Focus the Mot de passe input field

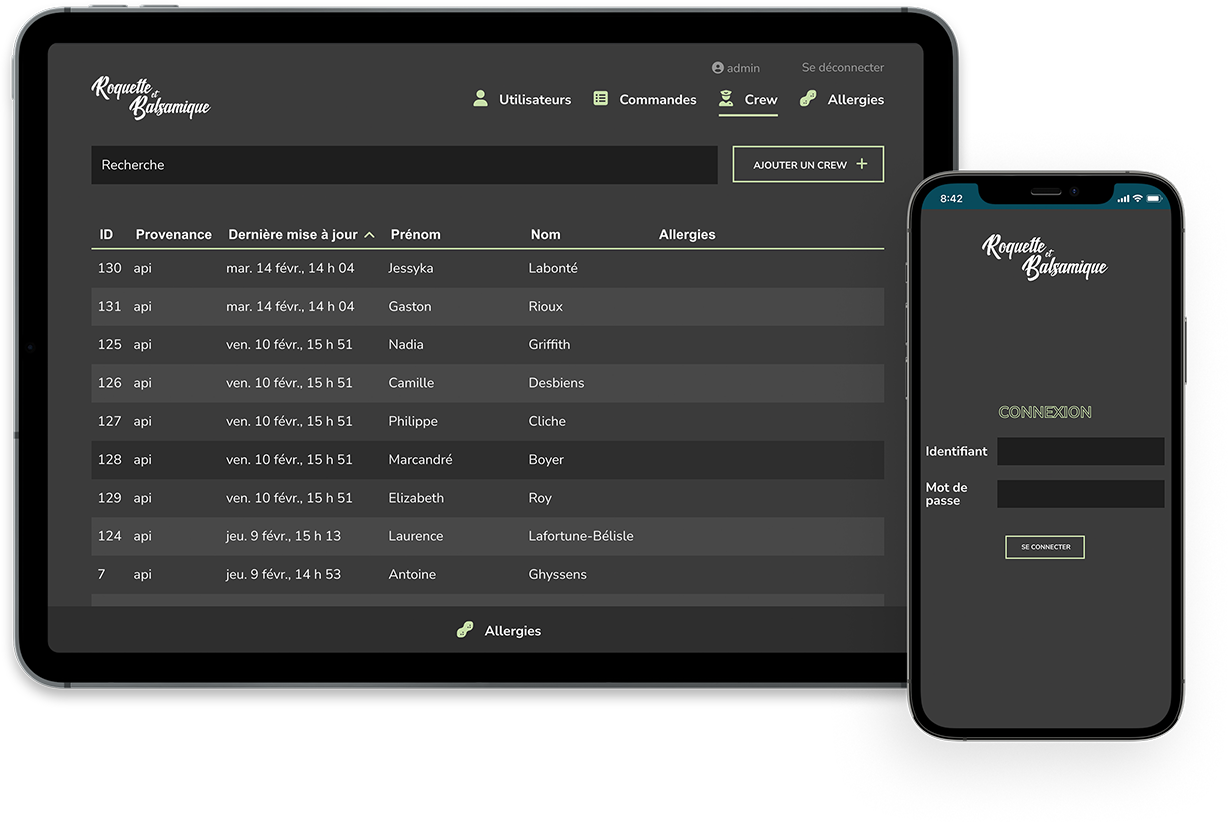point(1080,494)
